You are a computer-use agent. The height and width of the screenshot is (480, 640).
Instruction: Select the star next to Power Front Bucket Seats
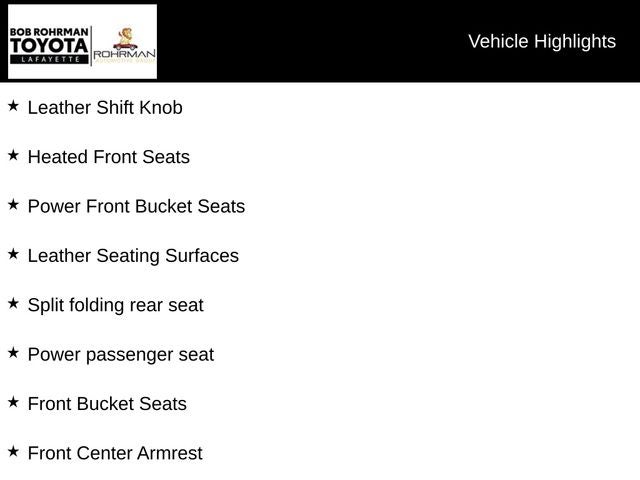(x=13, y=204)
